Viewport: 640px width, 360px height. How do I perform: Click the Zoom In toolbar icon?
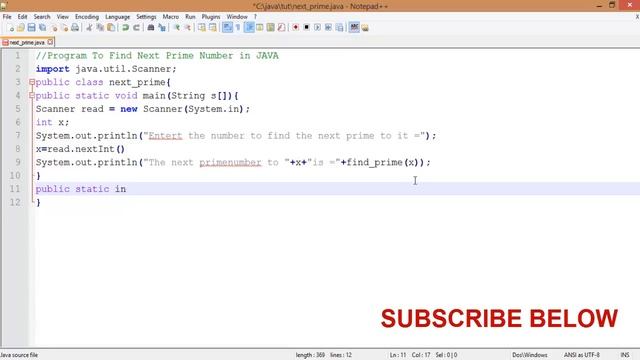tap(176, 28)
